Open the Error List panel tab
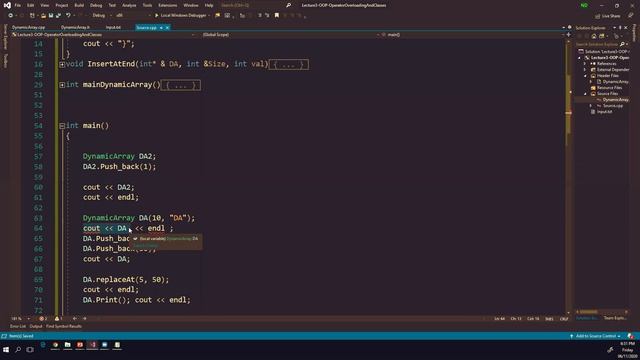Image resolution: width=640 pixels, height=360 pixels. click(x=18, y=327)
